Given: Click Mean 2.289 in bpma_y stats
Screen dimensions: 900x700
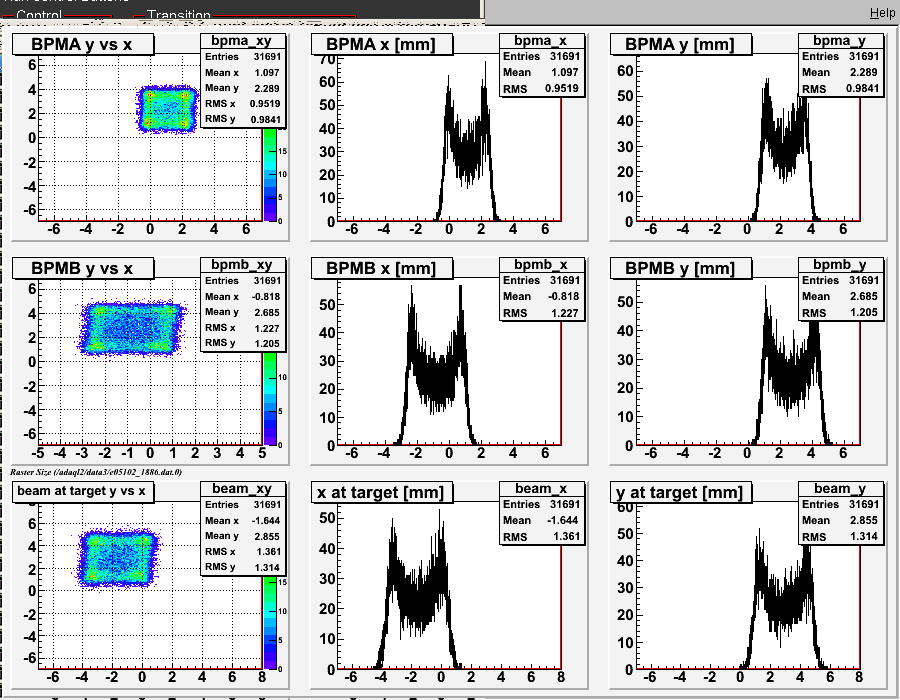Looking at the screenshot, I should (x=840, y=72).
